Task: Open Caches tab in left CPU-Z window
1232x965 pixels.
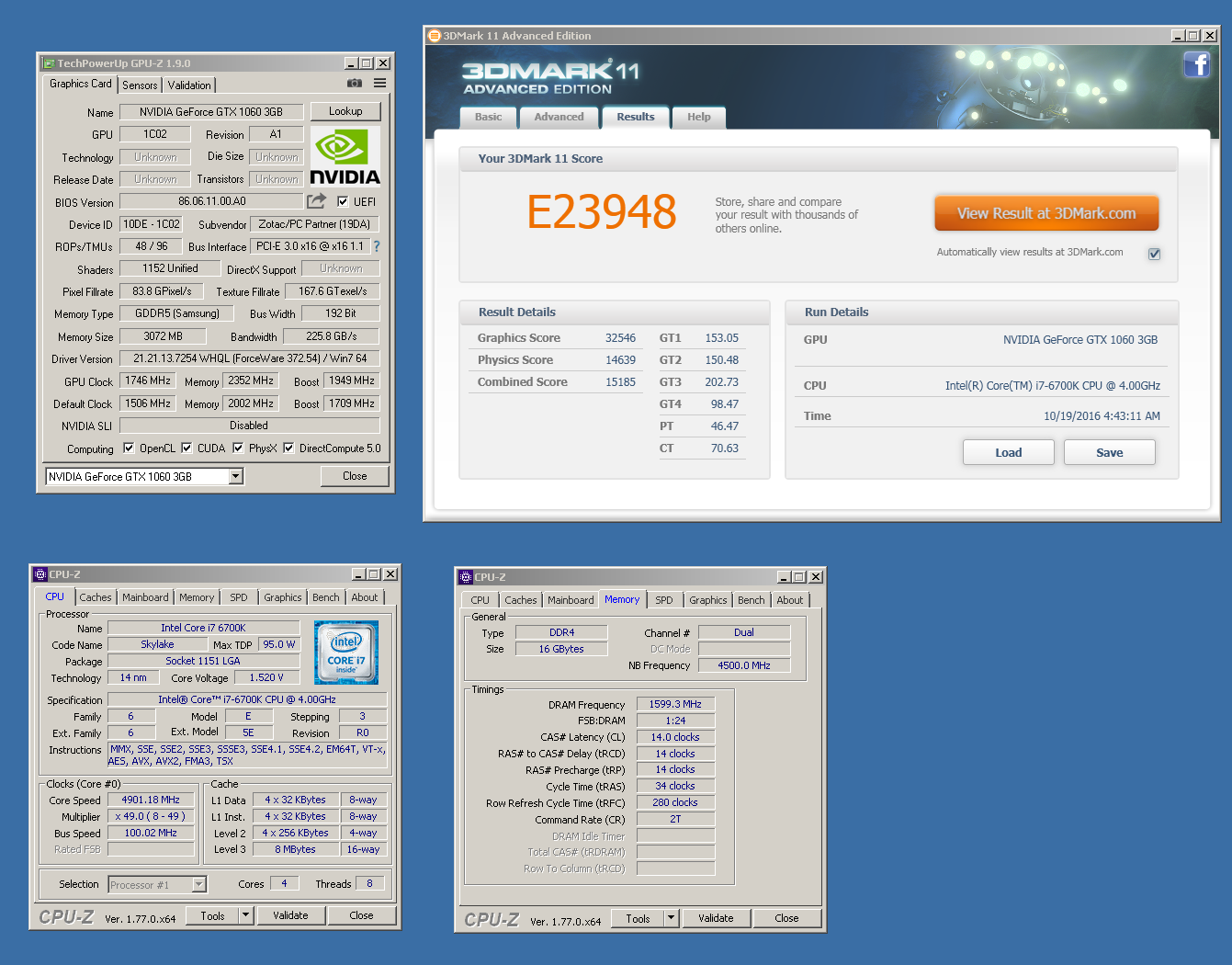Action: pos(95,597)
